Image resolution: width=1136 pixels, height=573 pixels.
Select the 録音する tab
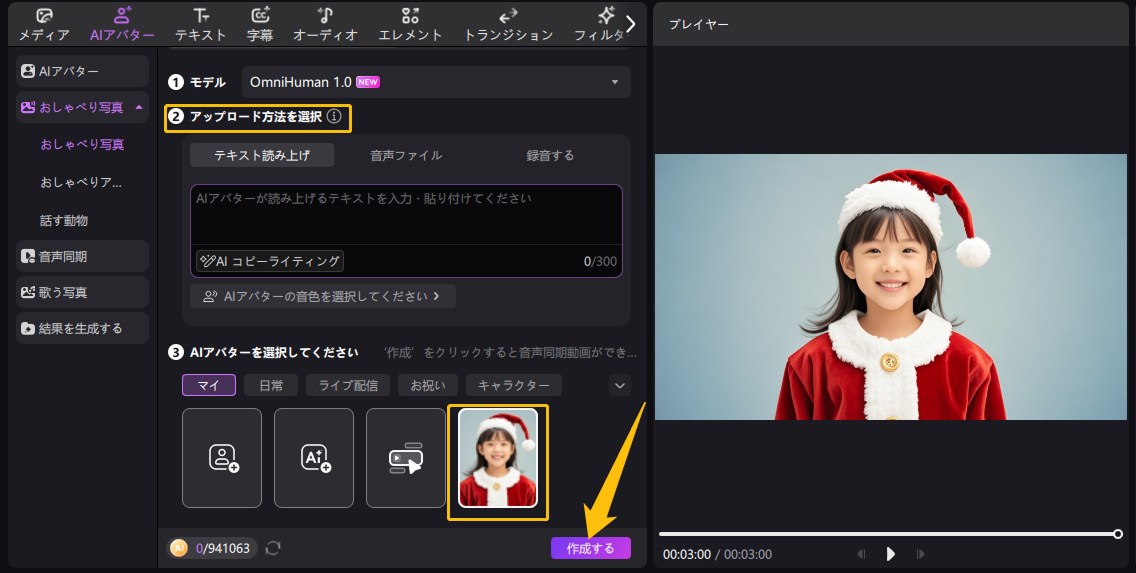click(550, 155)
